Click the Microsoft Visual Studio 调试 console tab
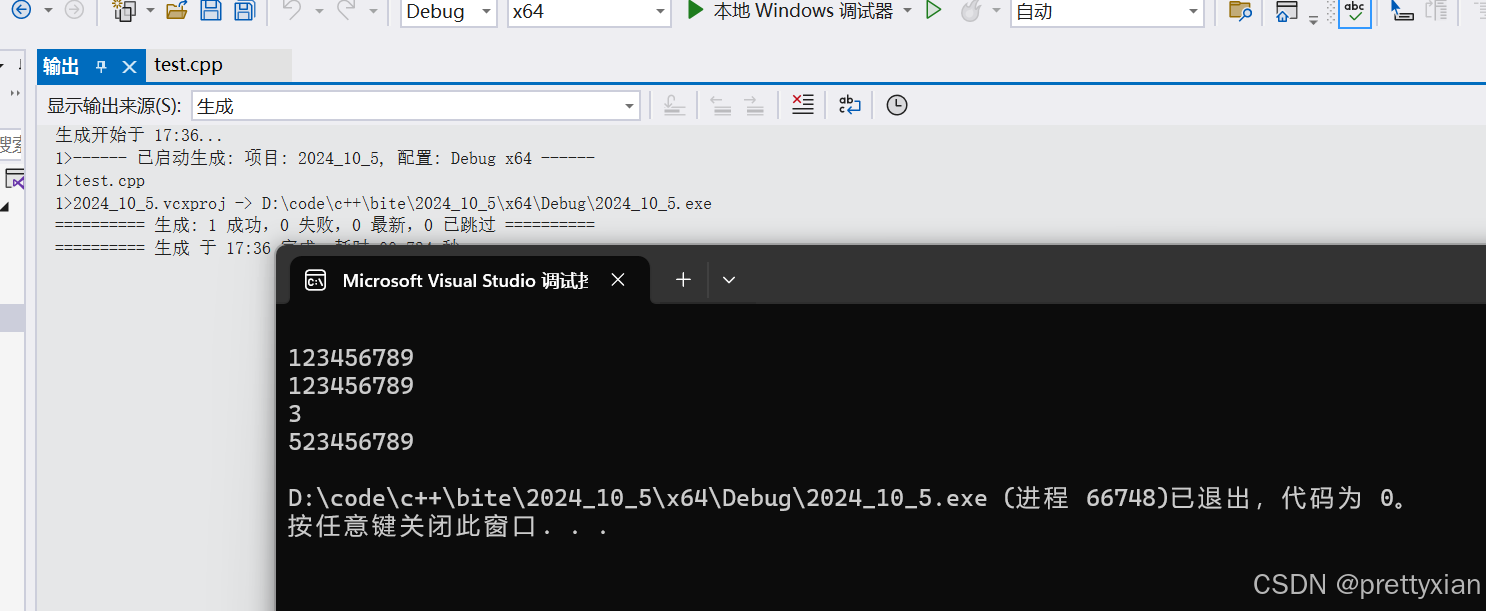The image size is (1486, 611). [x=465, y=281]
